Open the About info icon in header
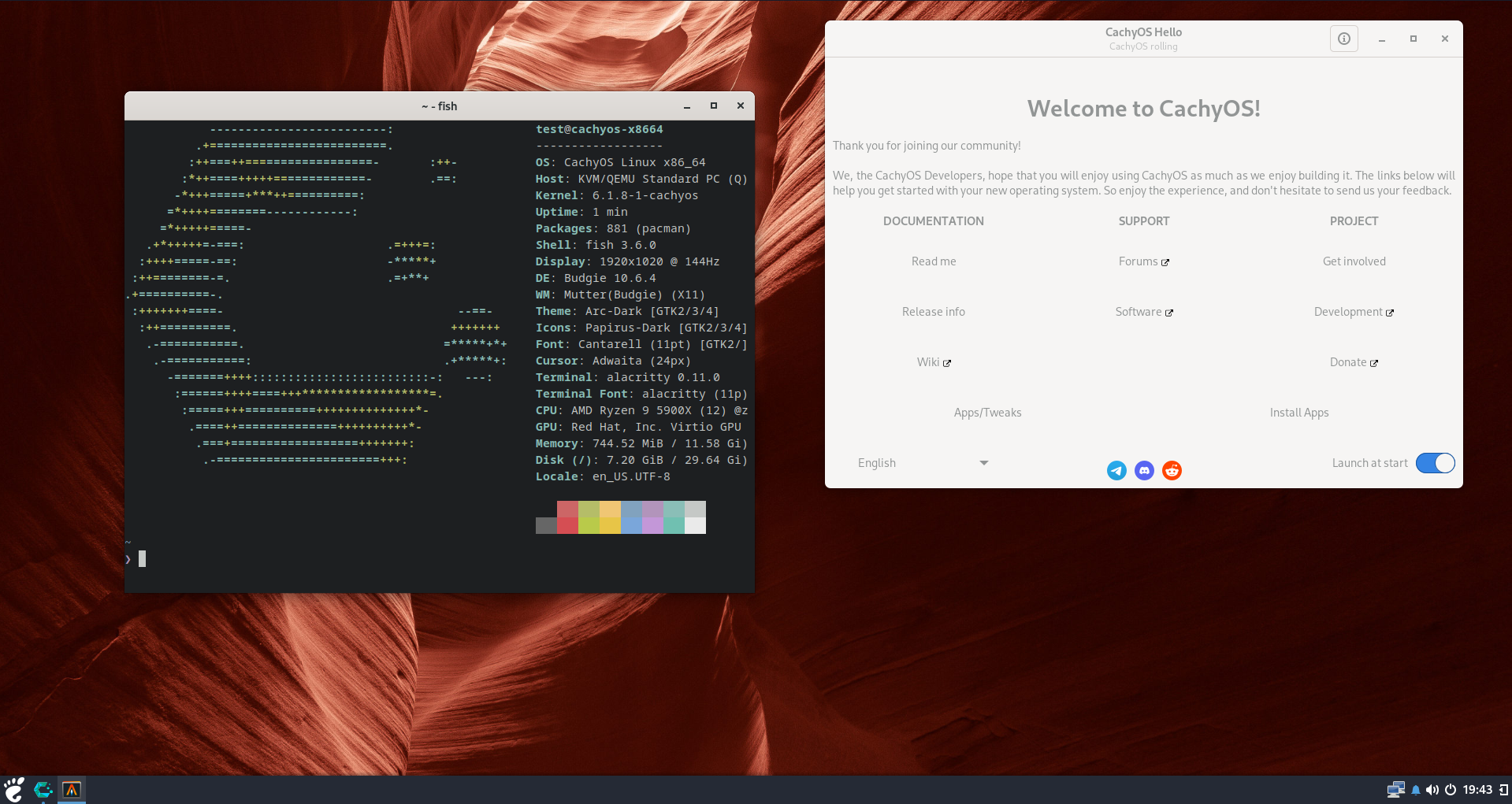 [x=1343, y=39]
